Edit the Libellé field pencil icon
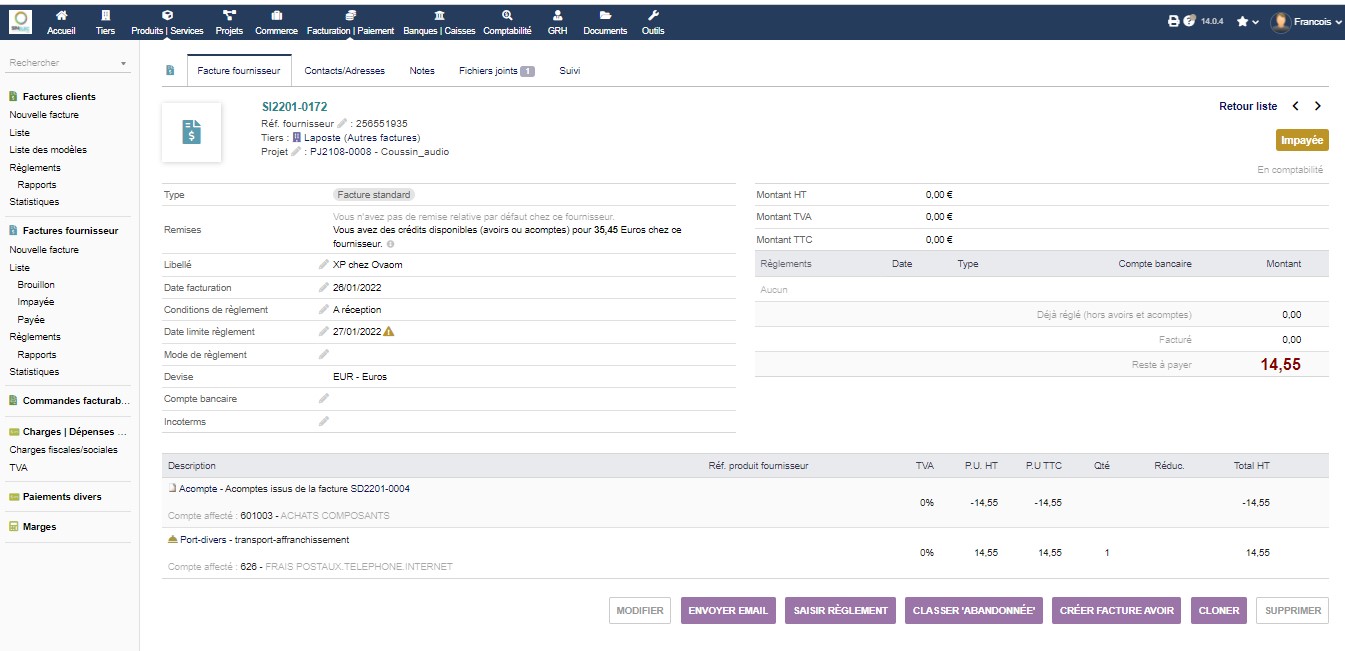This screenshot has height=651, width=1345. click(323, 265)
